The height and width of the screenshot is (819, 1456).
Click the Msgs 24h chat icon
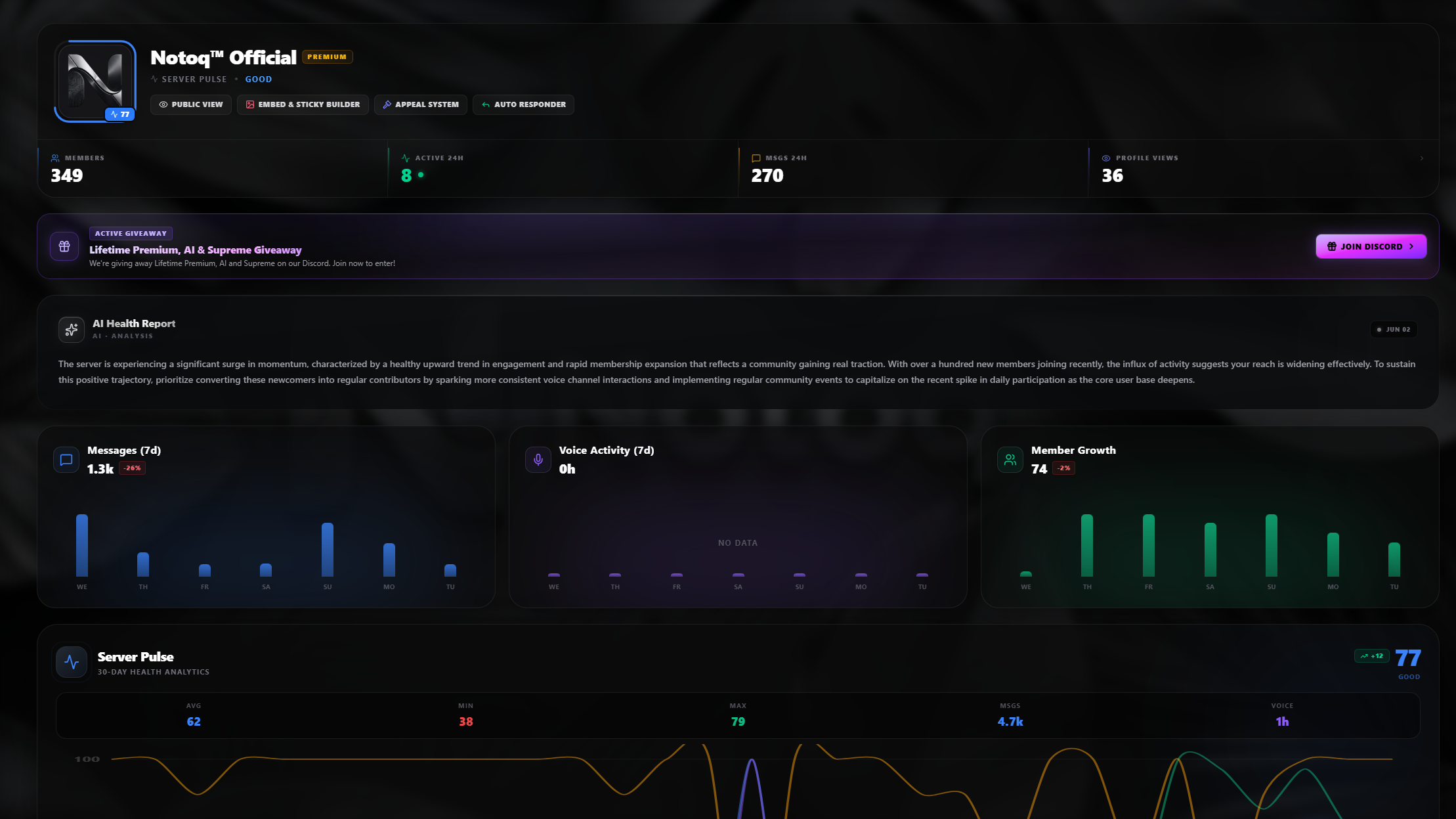(x=756, y=158)
